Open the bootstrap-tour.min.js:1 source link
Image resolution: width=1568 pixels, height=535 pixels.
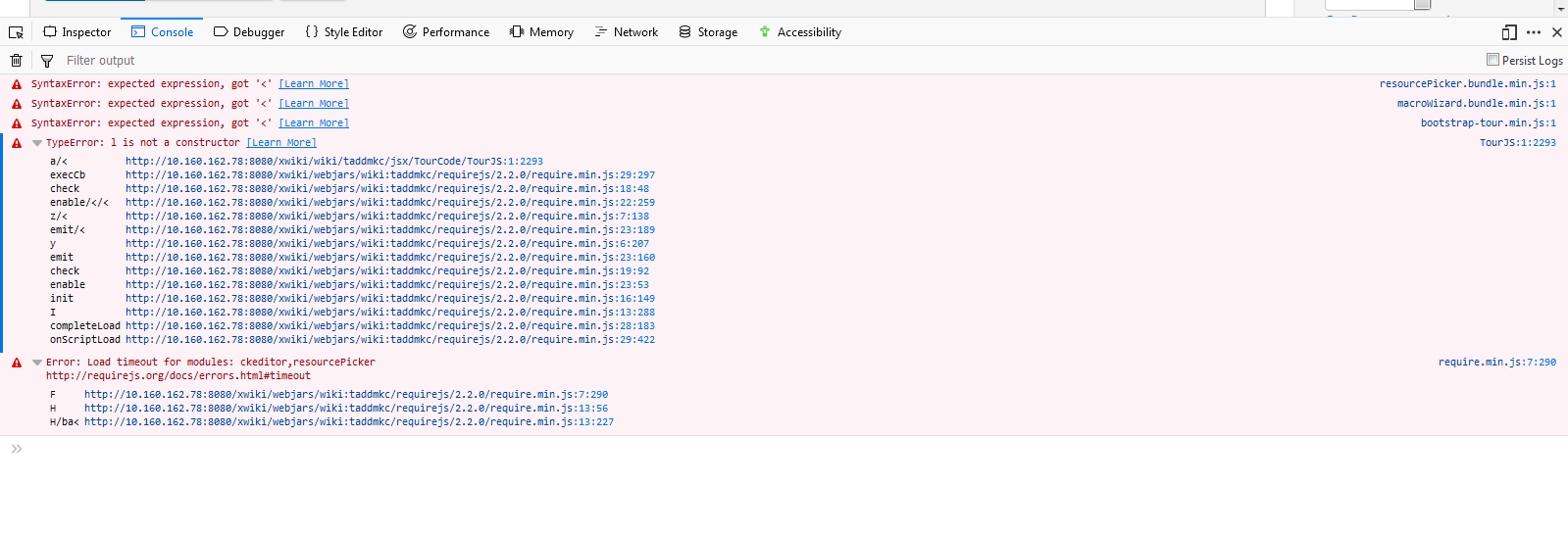tap(1488, 123)
